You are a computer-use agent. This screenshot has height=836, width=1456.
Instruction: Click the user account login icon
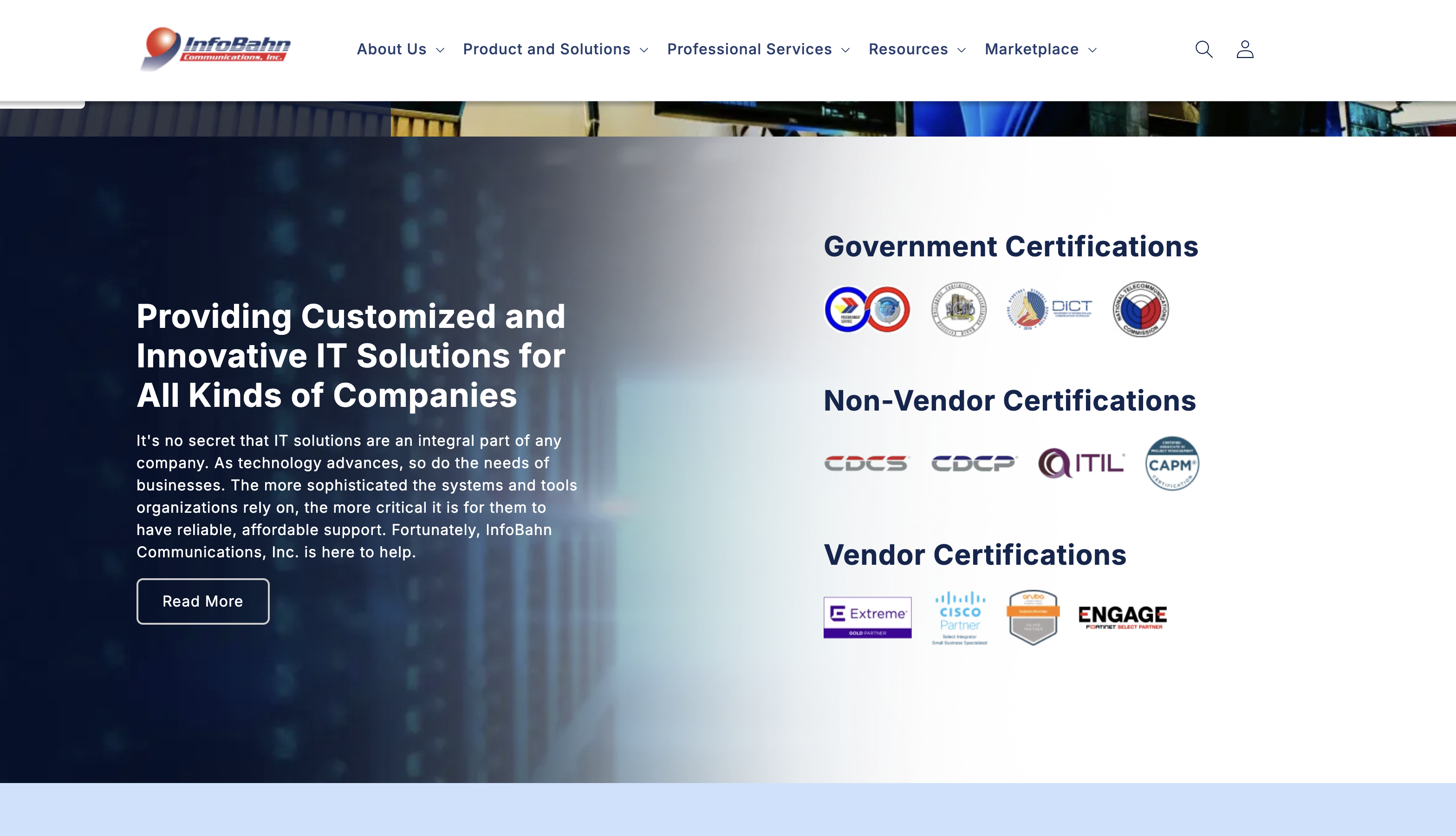pos(1245,49)
